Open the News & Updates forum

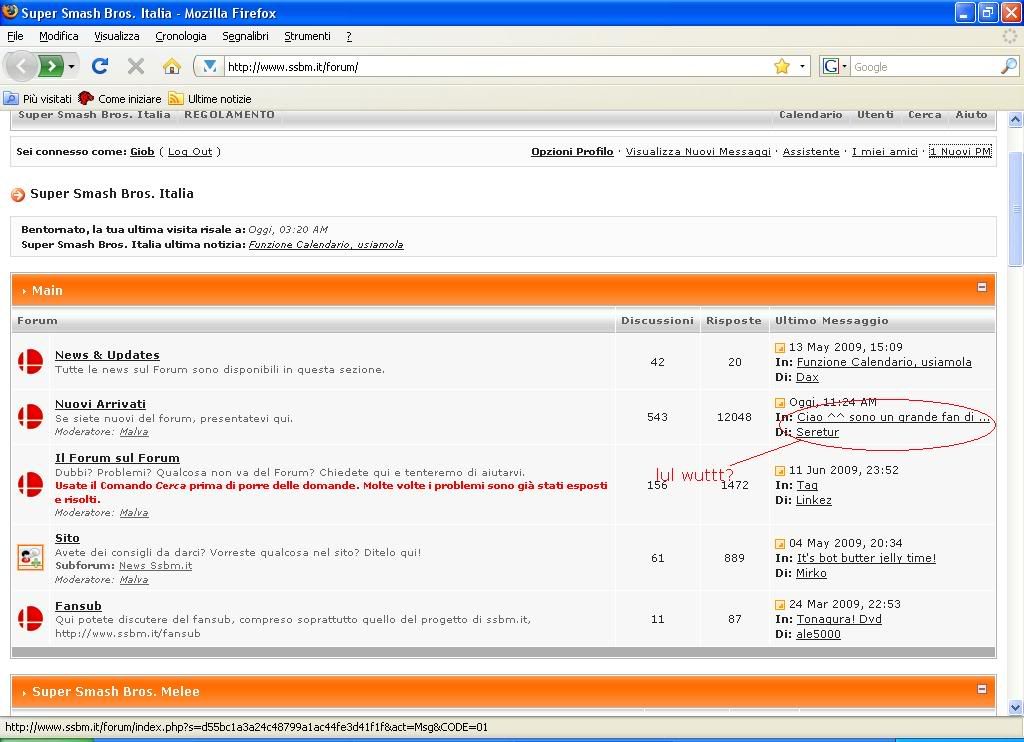[107, 355]
